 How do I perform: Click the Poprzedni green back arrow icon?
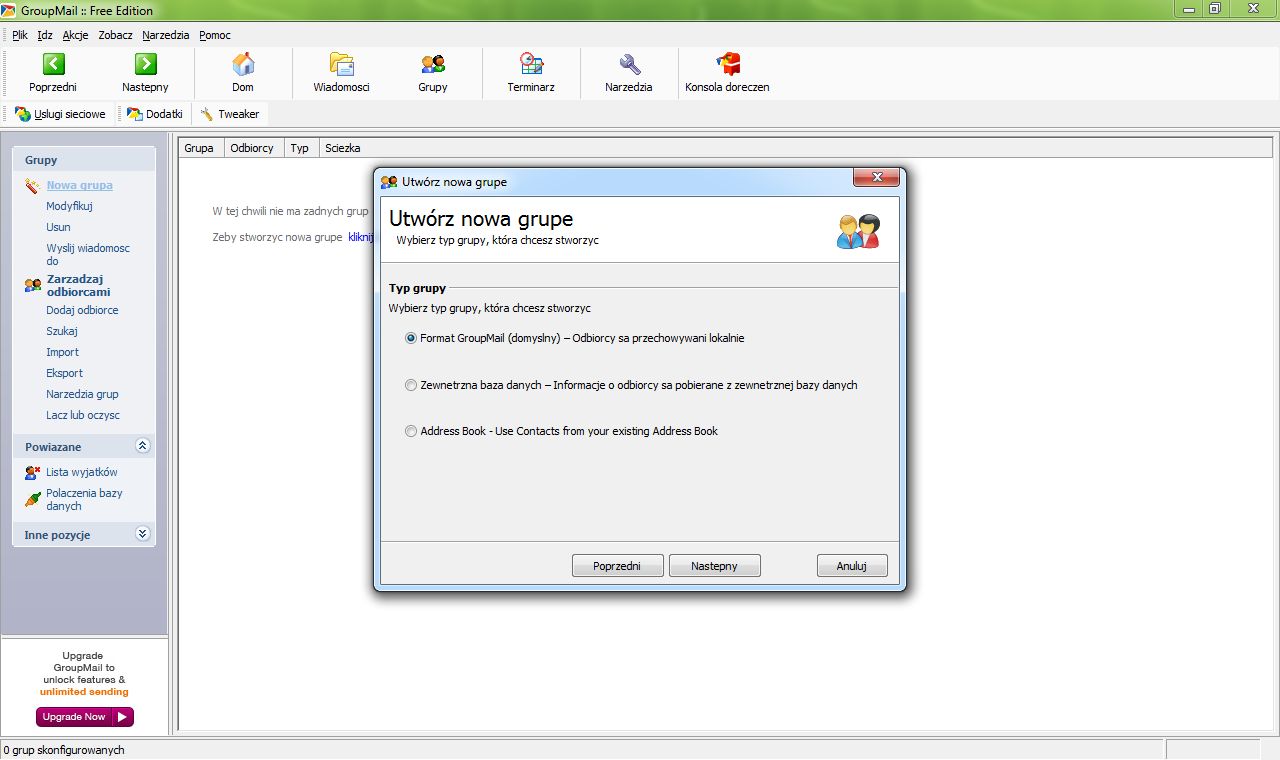tap(53, 64)
